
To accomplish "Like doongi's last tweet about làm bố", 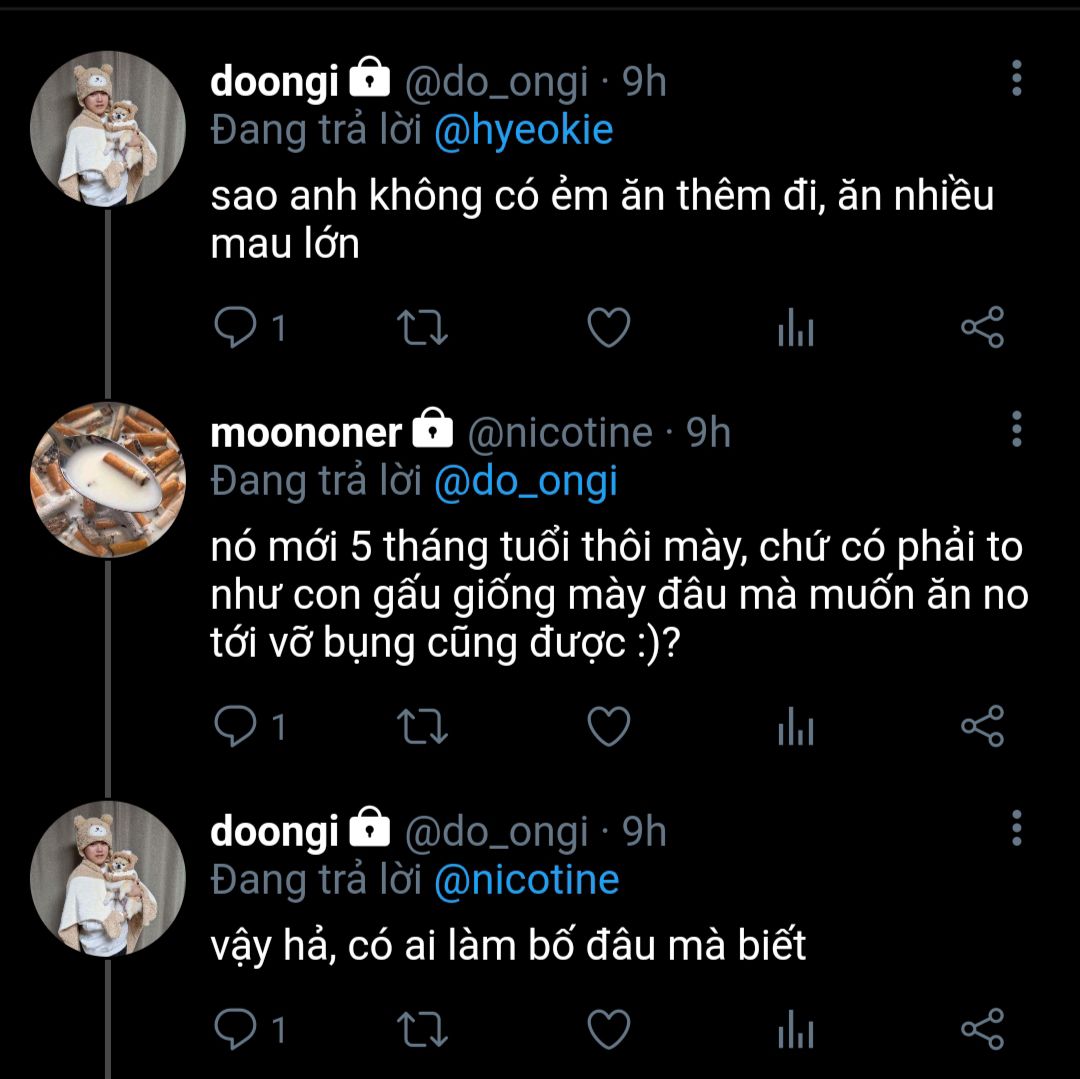I will click(608, 1029).
